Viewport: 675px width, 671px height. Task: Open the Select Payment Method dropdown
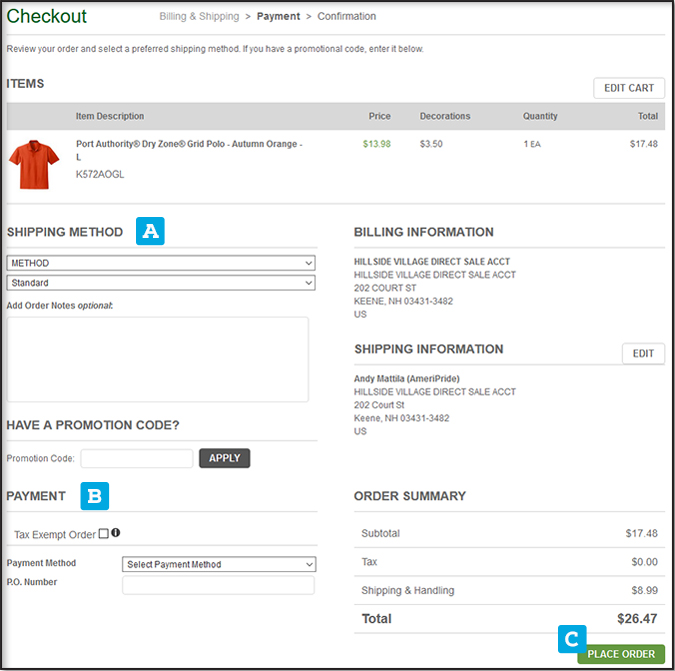[218, 564]
